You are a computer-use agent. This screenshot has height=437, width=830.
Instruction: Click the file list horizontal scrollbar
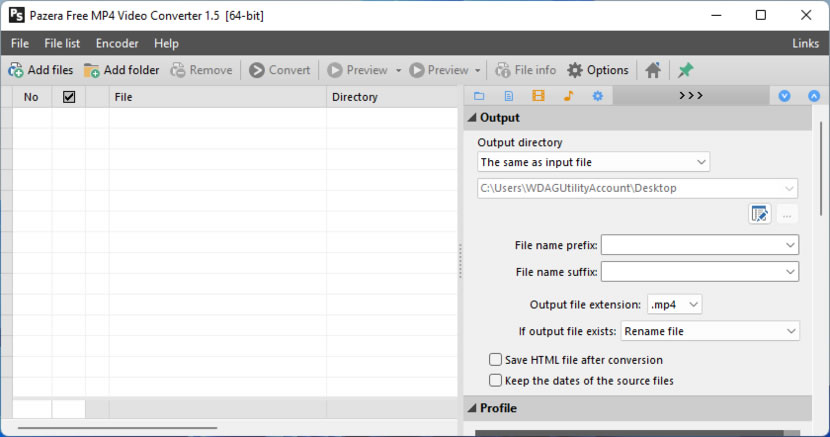(118, 427)
